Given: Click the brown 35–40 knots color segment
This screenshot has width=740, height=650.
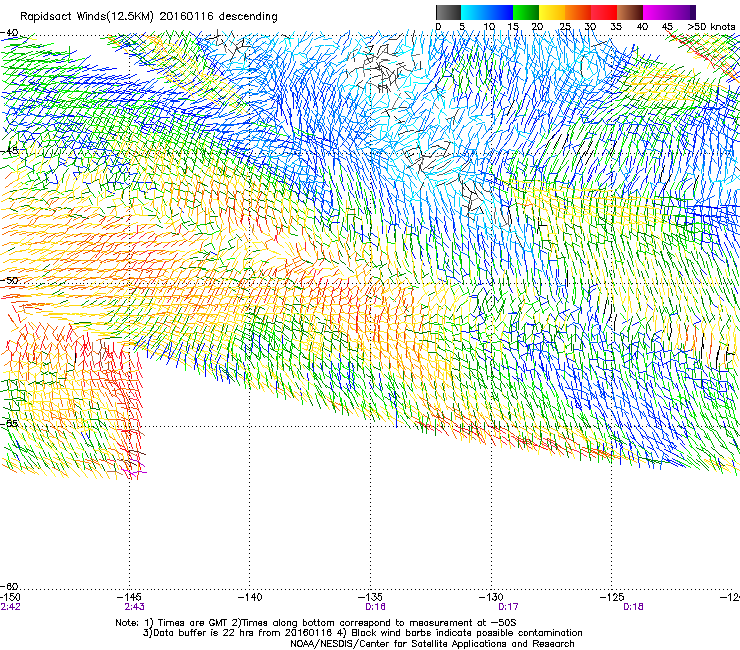Looking at the screenshot, I should (x=630, y=12).
